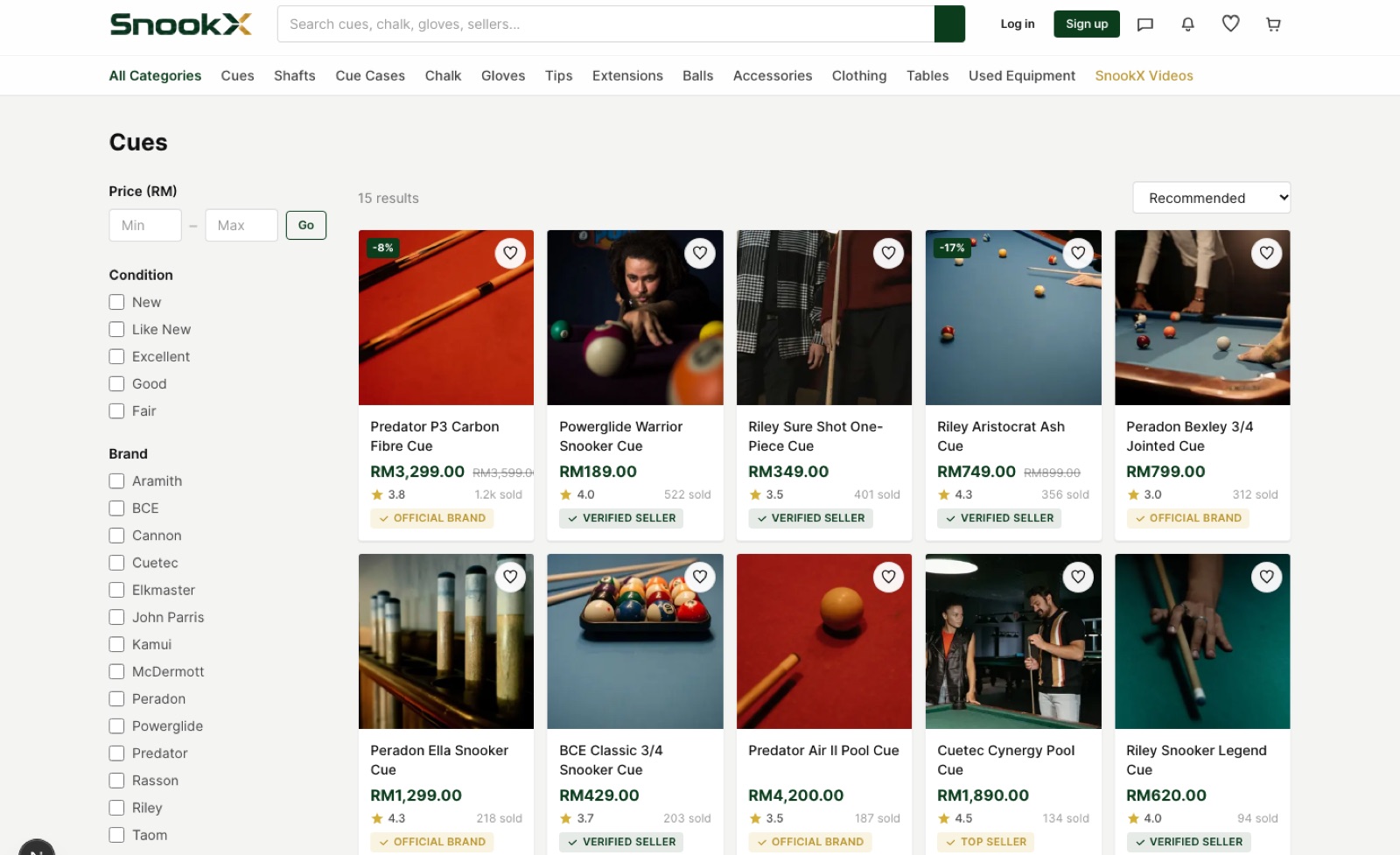Open Predator P3 Carbon Fibre Cue title

point(435,436)
